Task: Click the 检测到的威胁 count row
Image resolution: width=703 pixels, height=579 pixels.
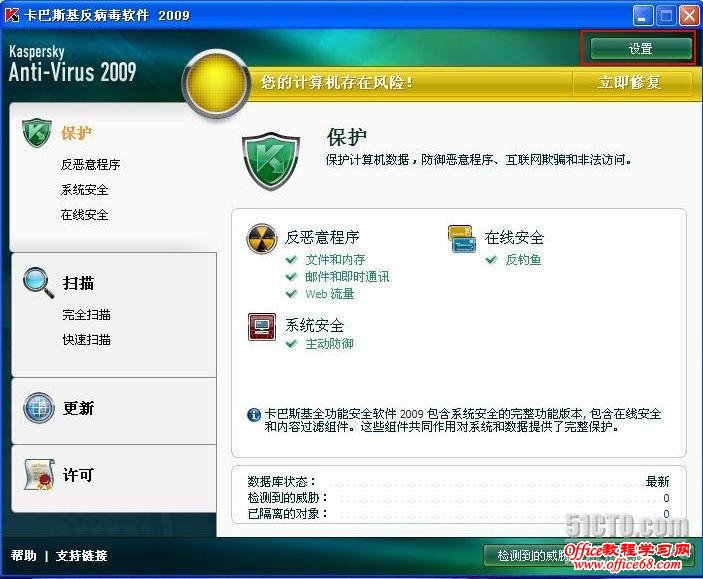Action: coord(458,498)
